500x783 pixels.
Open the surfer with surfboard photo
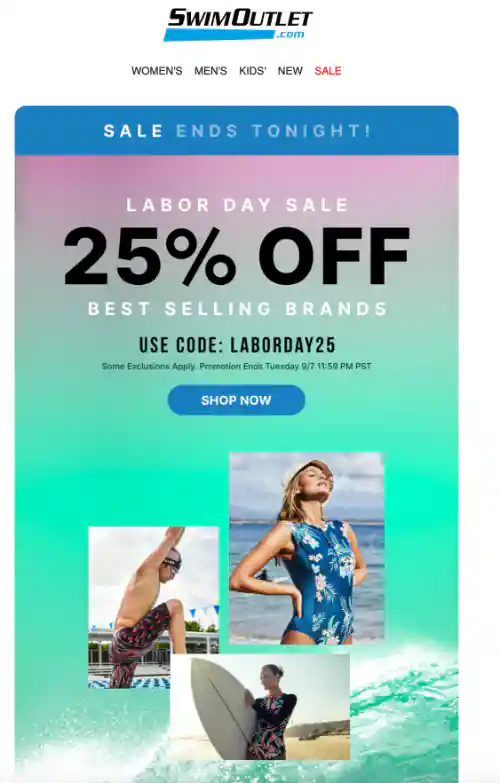(260, 707)
